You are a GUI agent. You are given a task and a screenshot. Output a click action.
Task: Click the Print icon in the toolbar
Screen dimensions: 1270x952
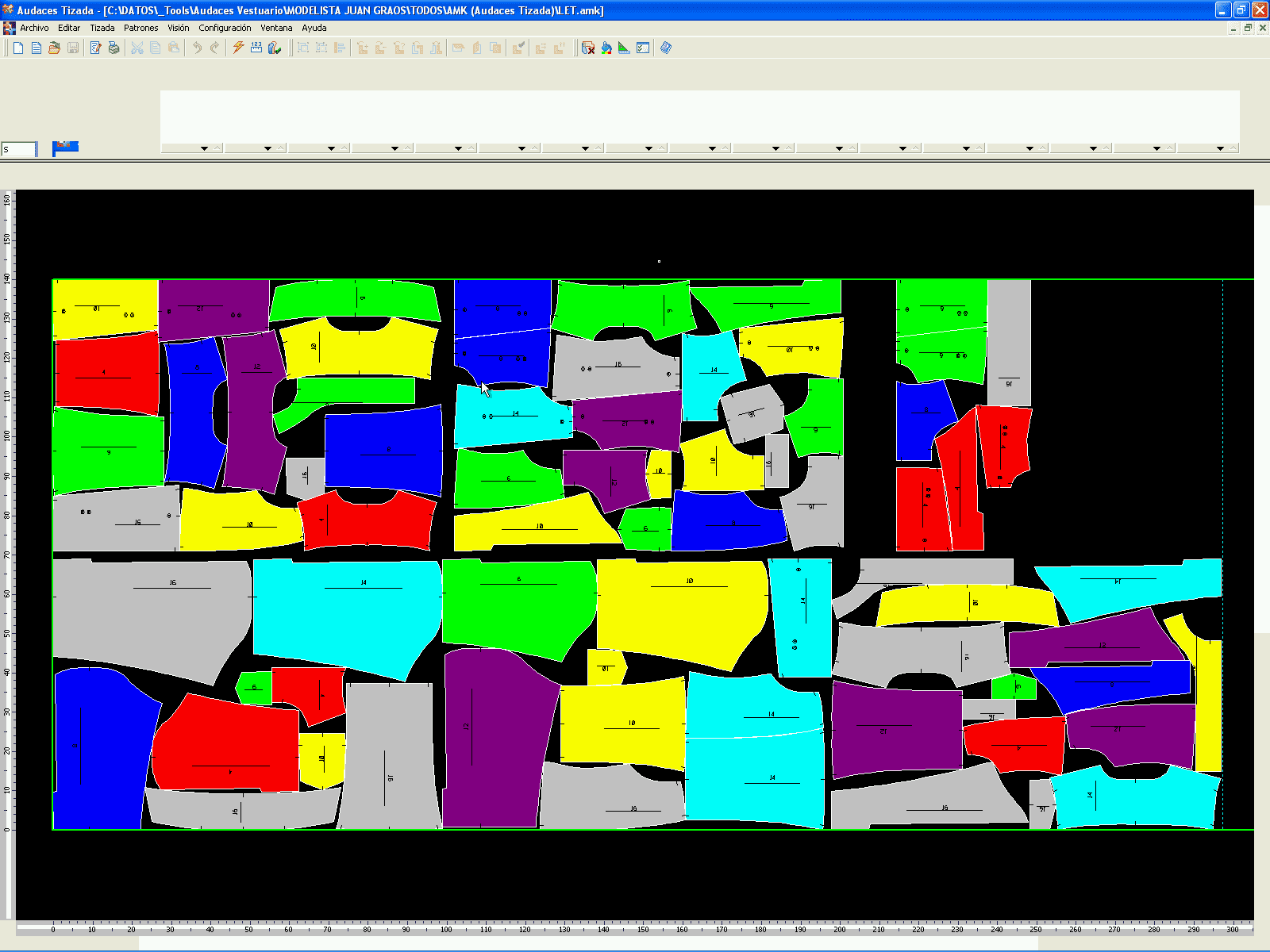pos(114,48)
